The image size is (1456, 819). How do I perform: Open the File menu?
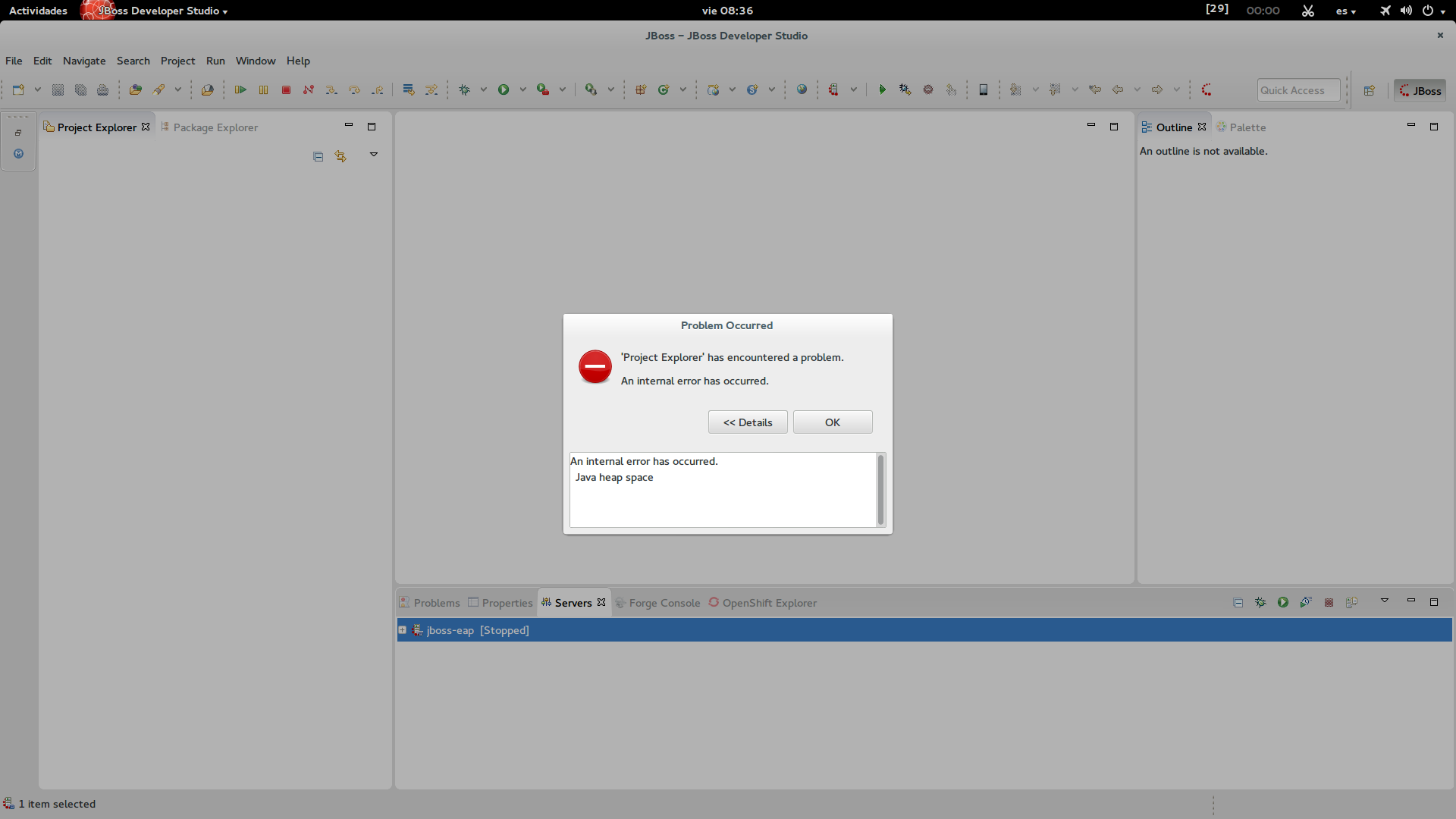tap(14, 61)
